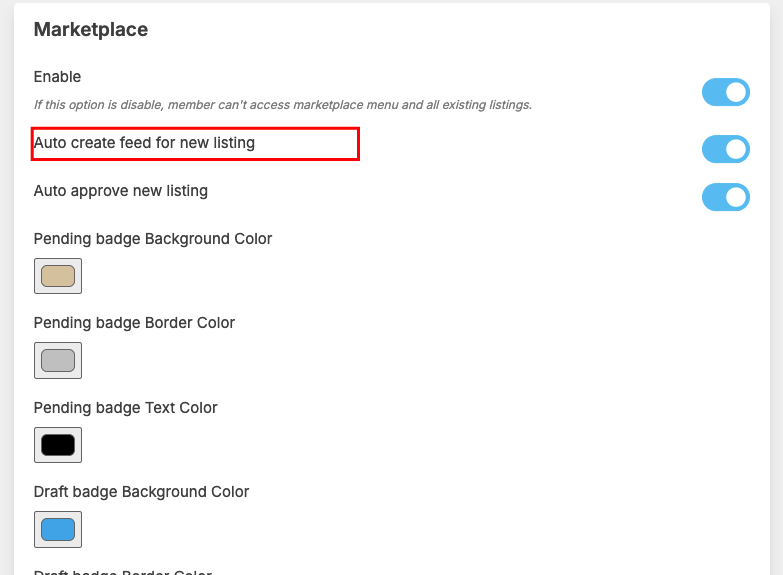The image size is (783, 575).
Task: Select the Auto create feed for new listing label
Action: 144,143
